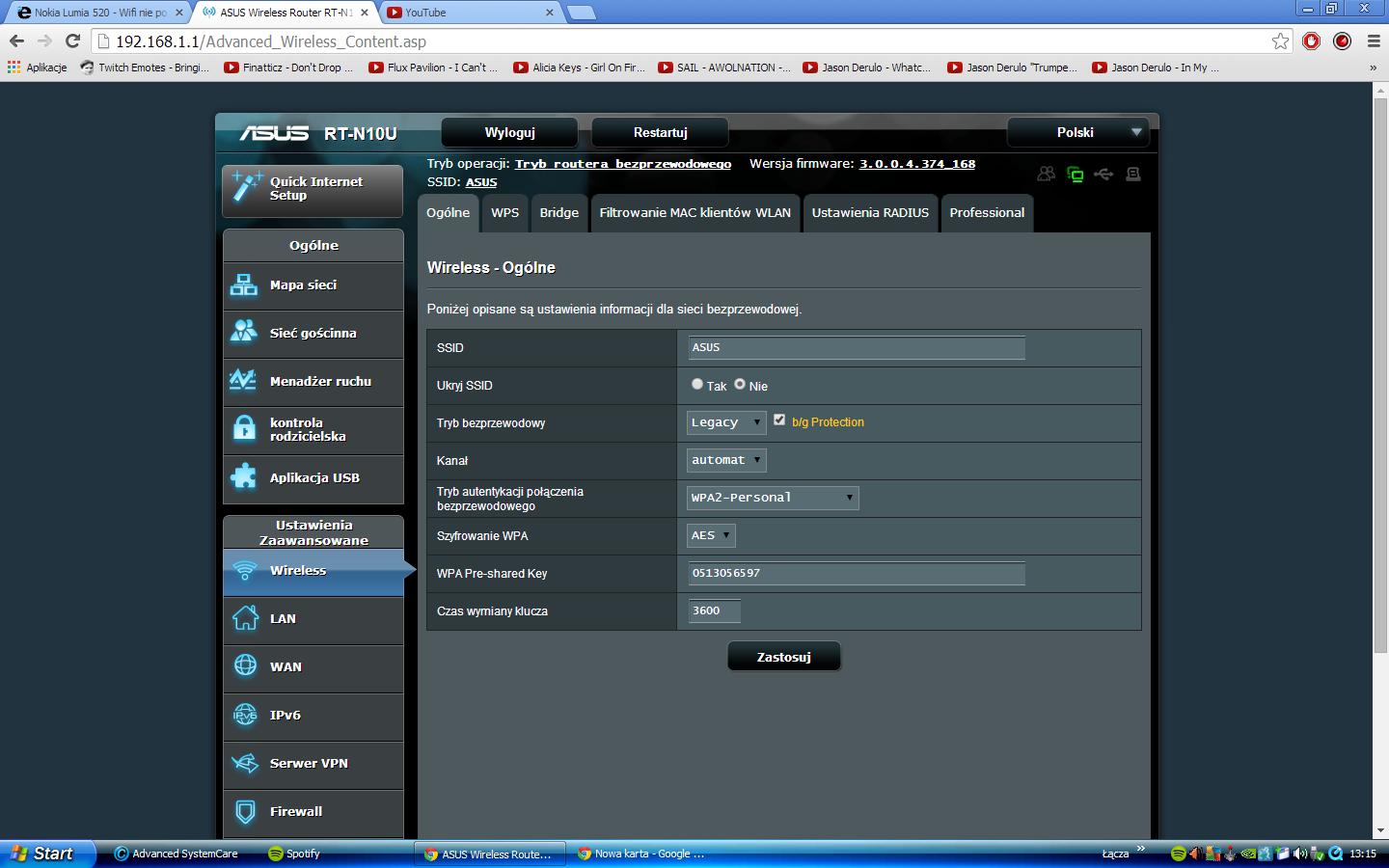Open WPA2-Personal authentication dropdown
This screenshot has width=1389, height=868.
(773, 498)
